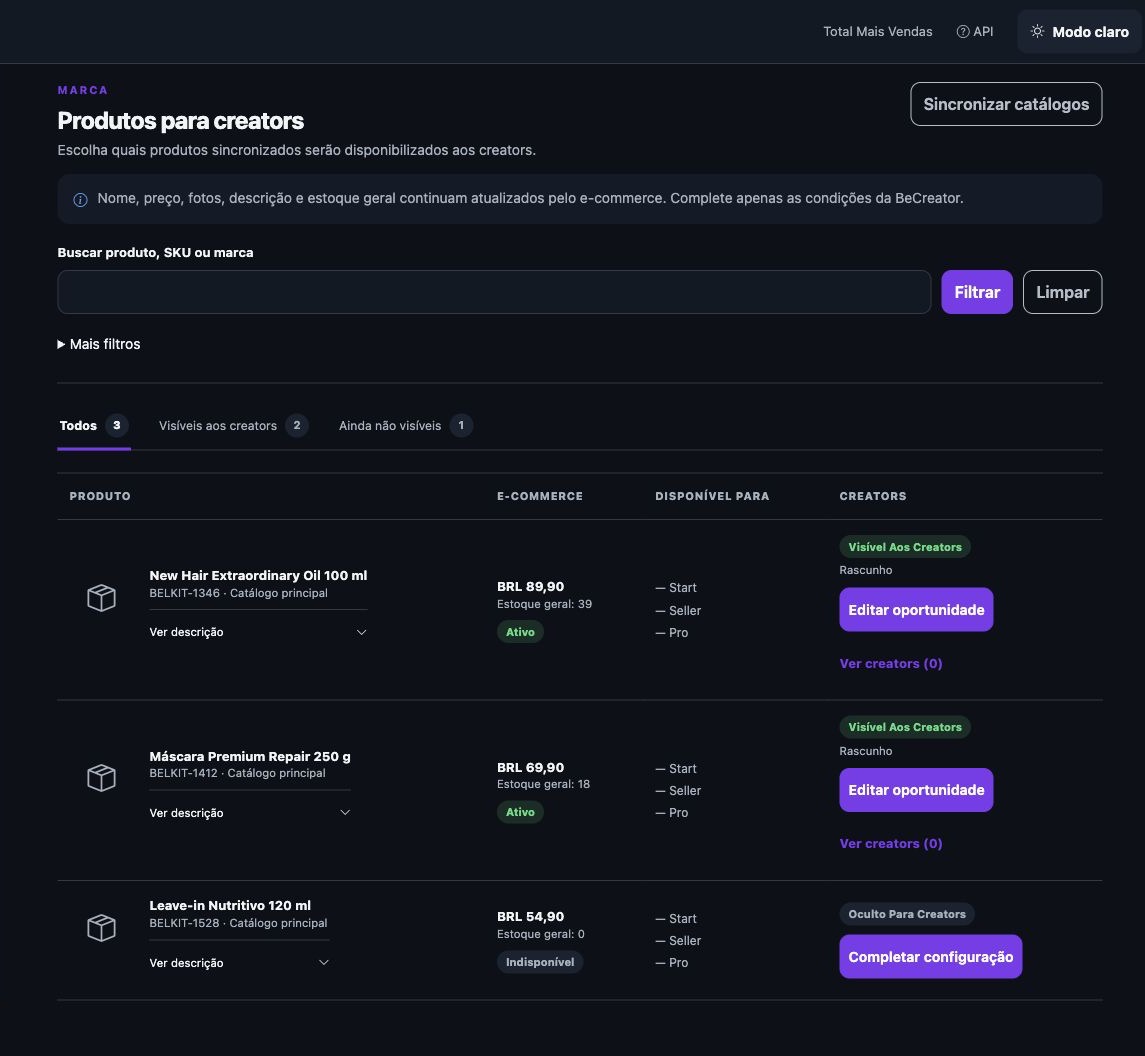Click the Ativo badge for BRL 89,90
Image resolution: width=1145 pixels, height=1056 pixels.
tap(520, 632)
